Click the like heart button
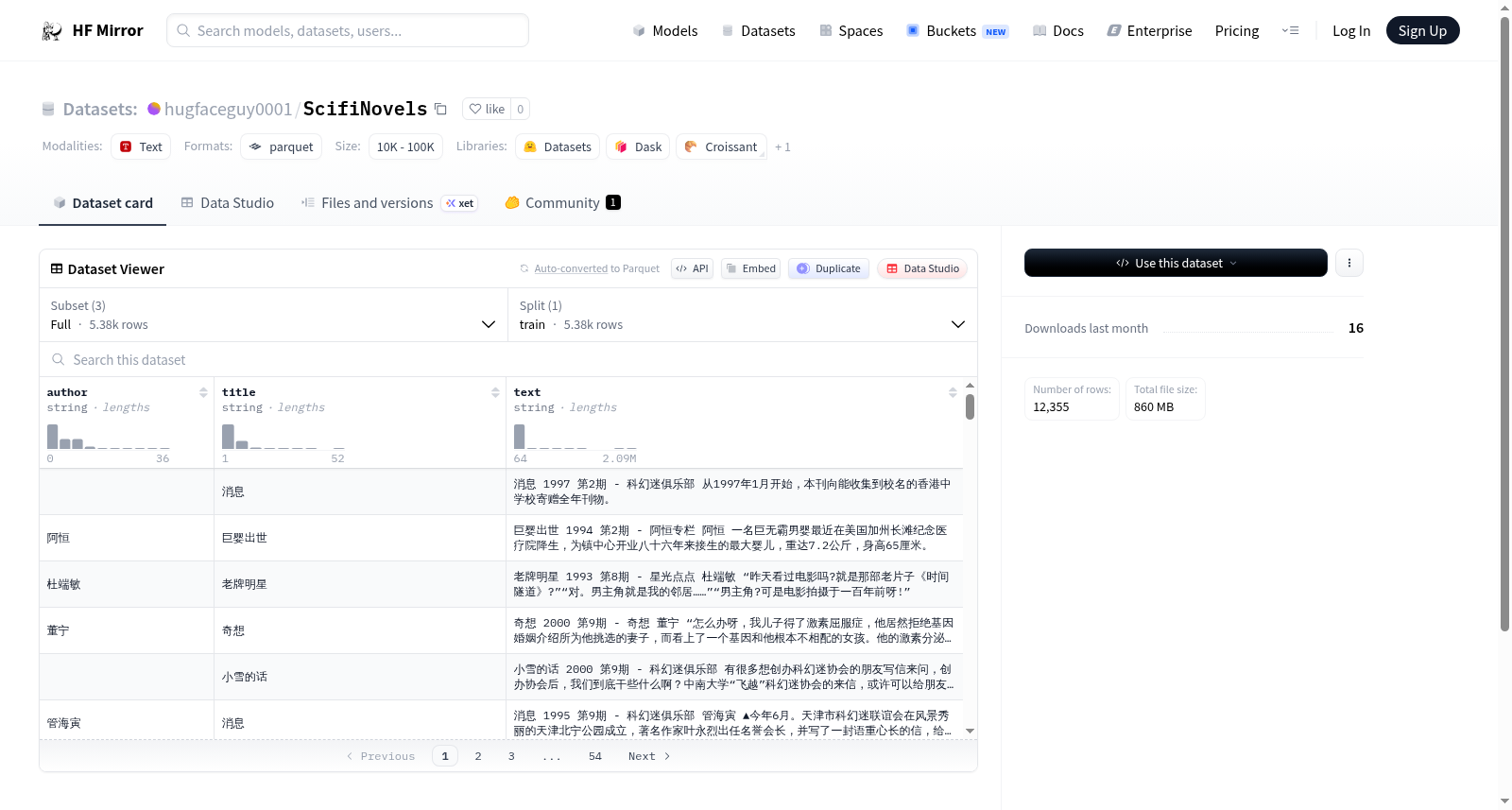 pyautogui.click(x=487, y=109)
